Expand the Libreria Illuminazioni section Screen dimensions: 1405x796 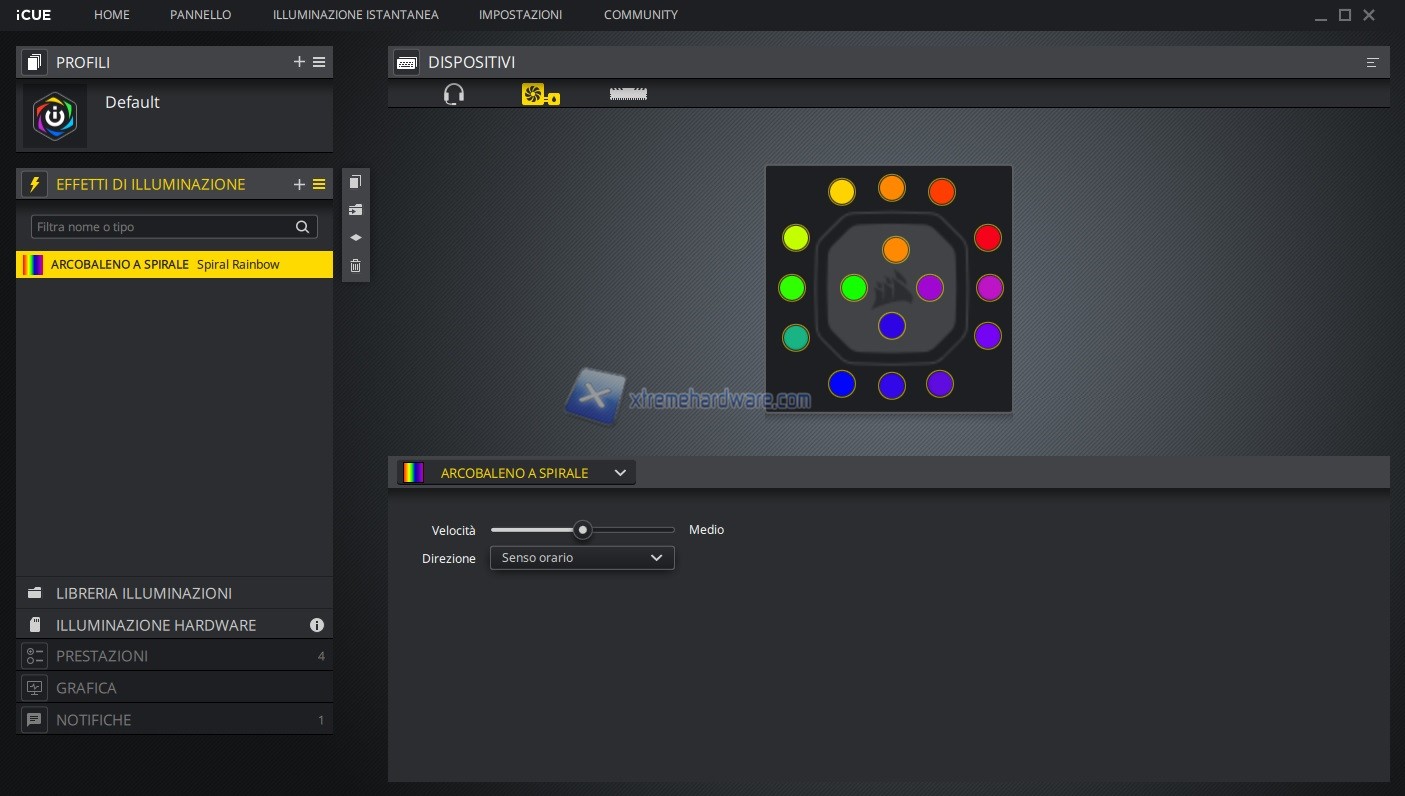click(144, 593)
